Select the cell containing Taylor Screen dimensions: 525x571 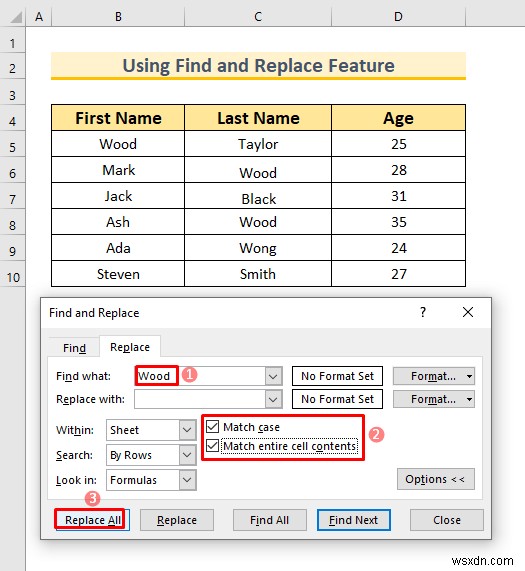(258, 144)
